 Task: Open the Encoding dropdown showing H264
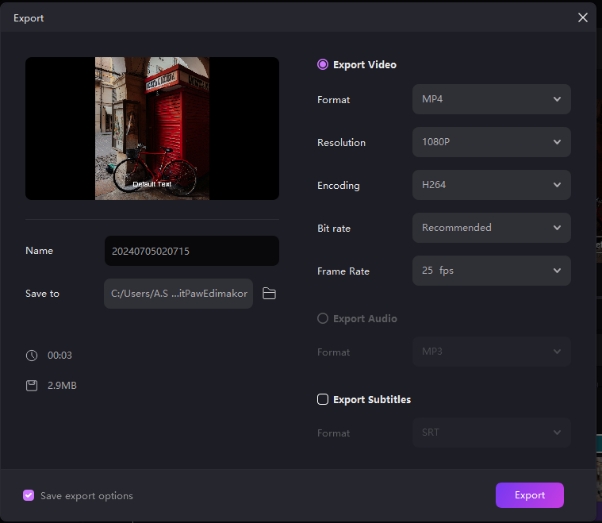pyautogui.click(x=491, y=185)
